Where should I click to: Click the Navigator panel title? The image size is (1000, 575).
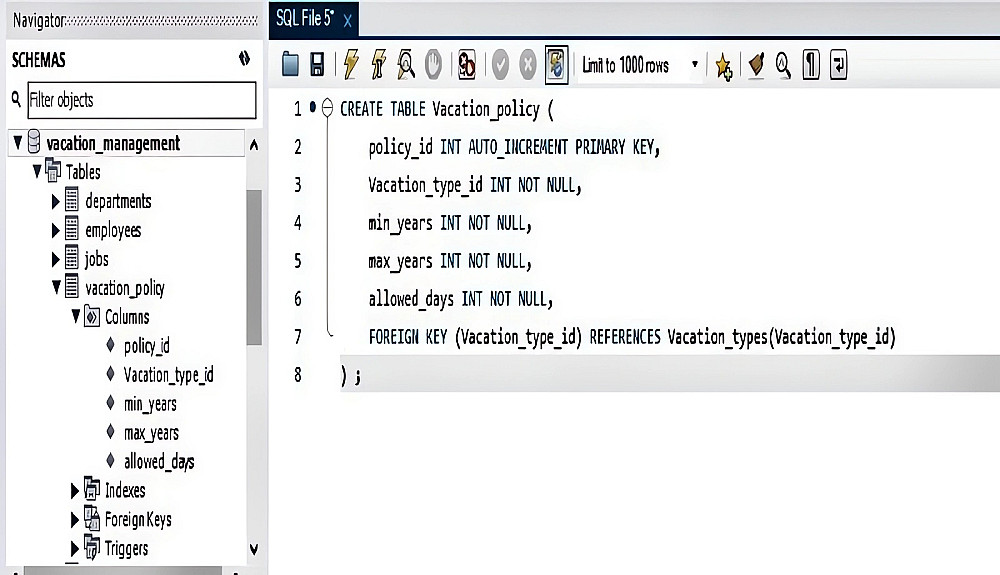point(39,20)
